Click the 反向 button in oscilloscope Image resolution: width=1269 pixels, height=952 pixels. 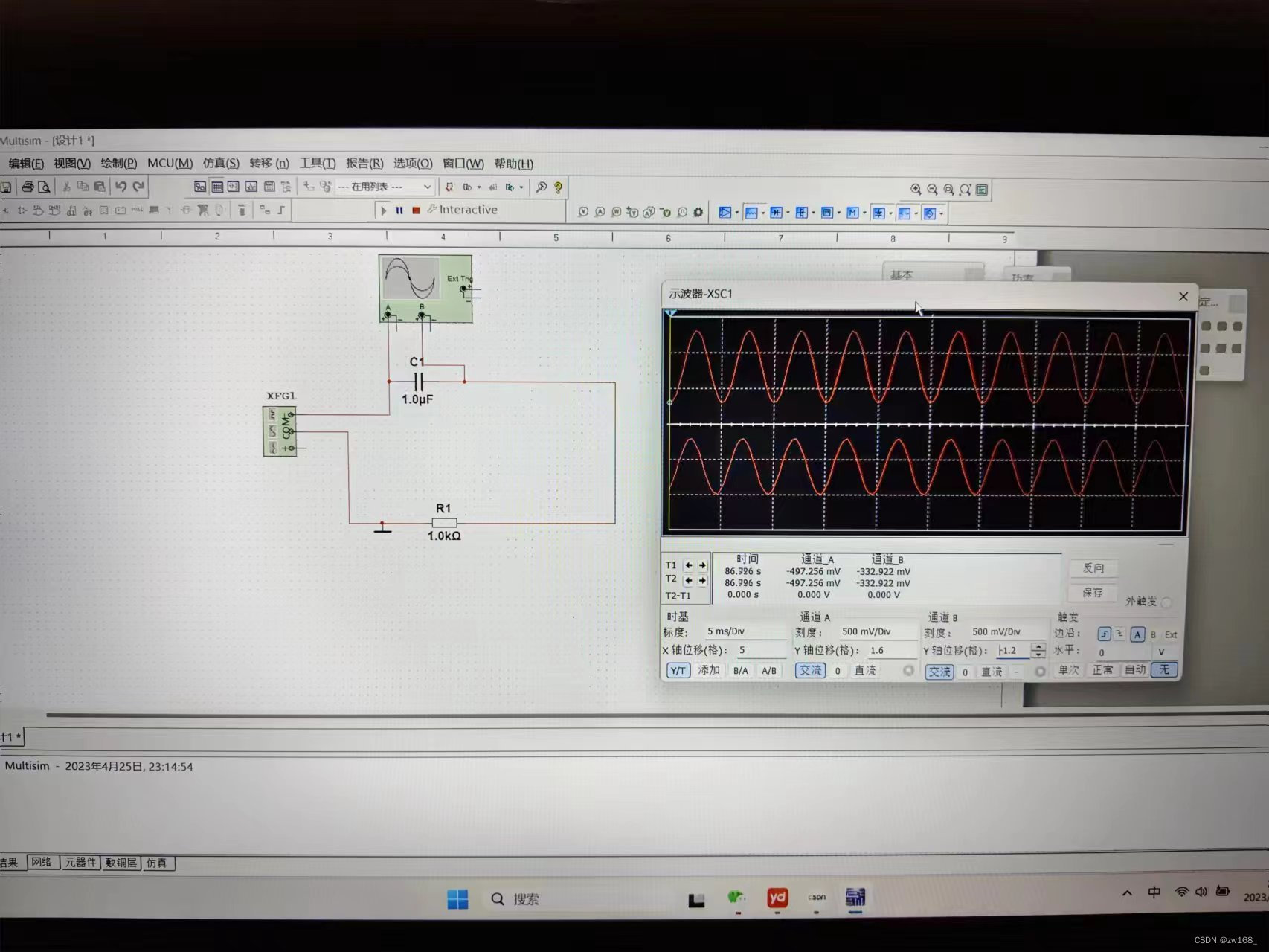coord(1093,568)
